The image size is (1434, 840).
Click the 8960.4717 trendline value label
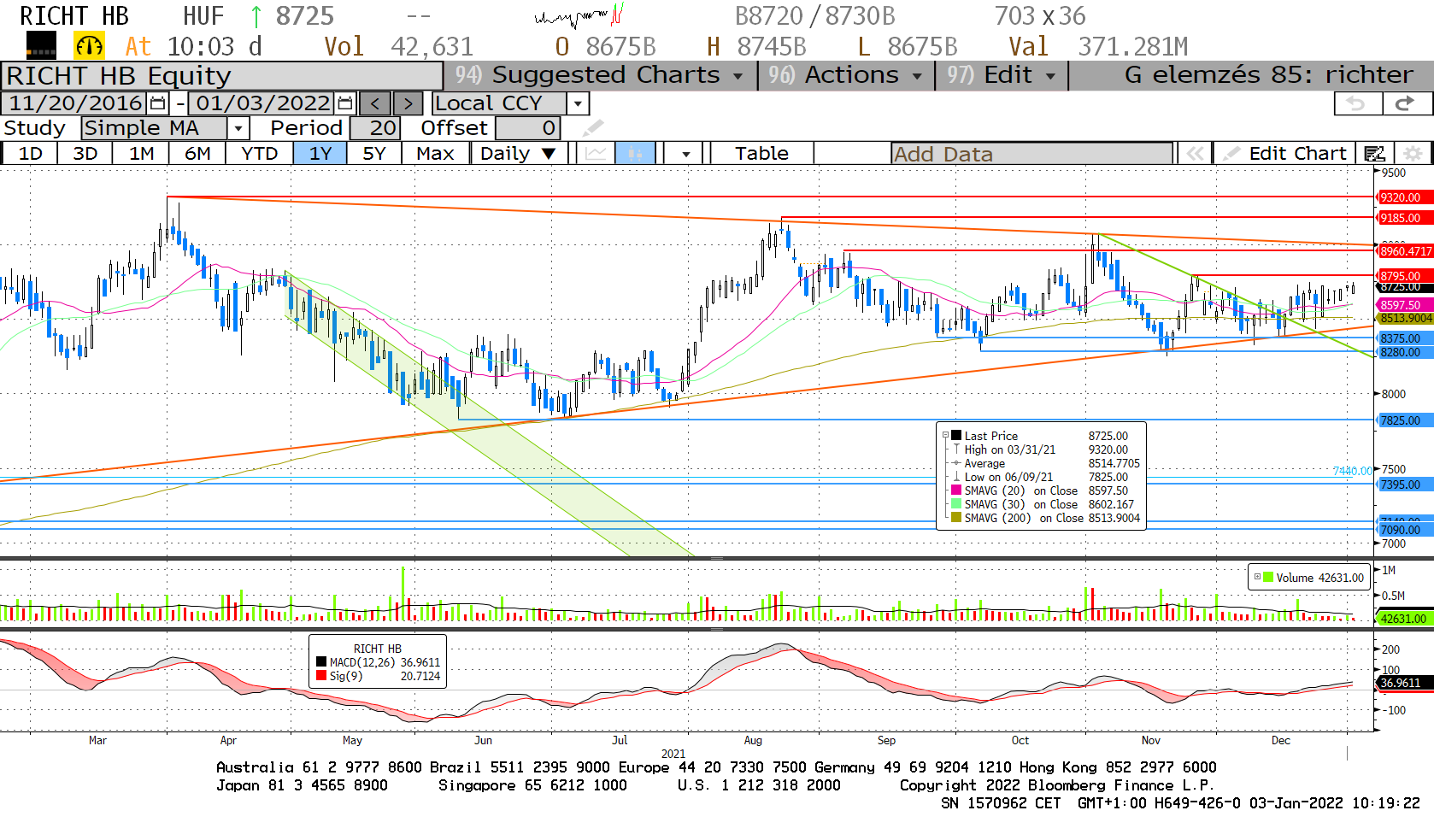point(1405,251)
